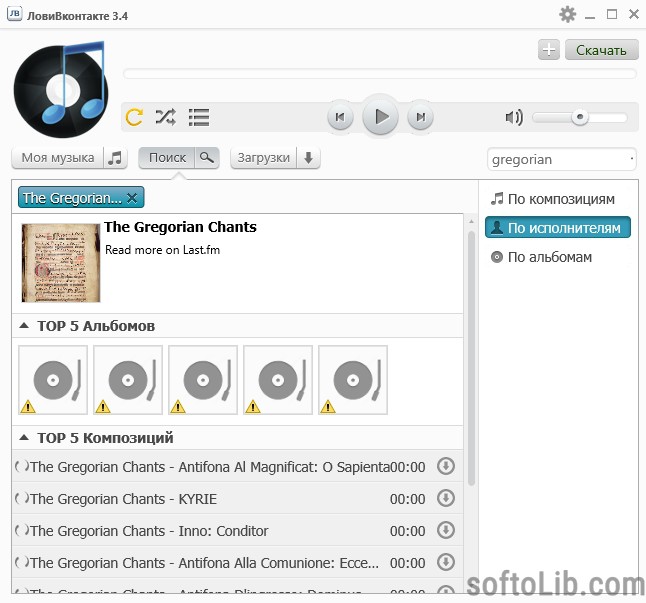This screenshot has height=603, width=646.
Task: Click the 00:00 duration of KYRIE
Action: (x=407, y=499)
